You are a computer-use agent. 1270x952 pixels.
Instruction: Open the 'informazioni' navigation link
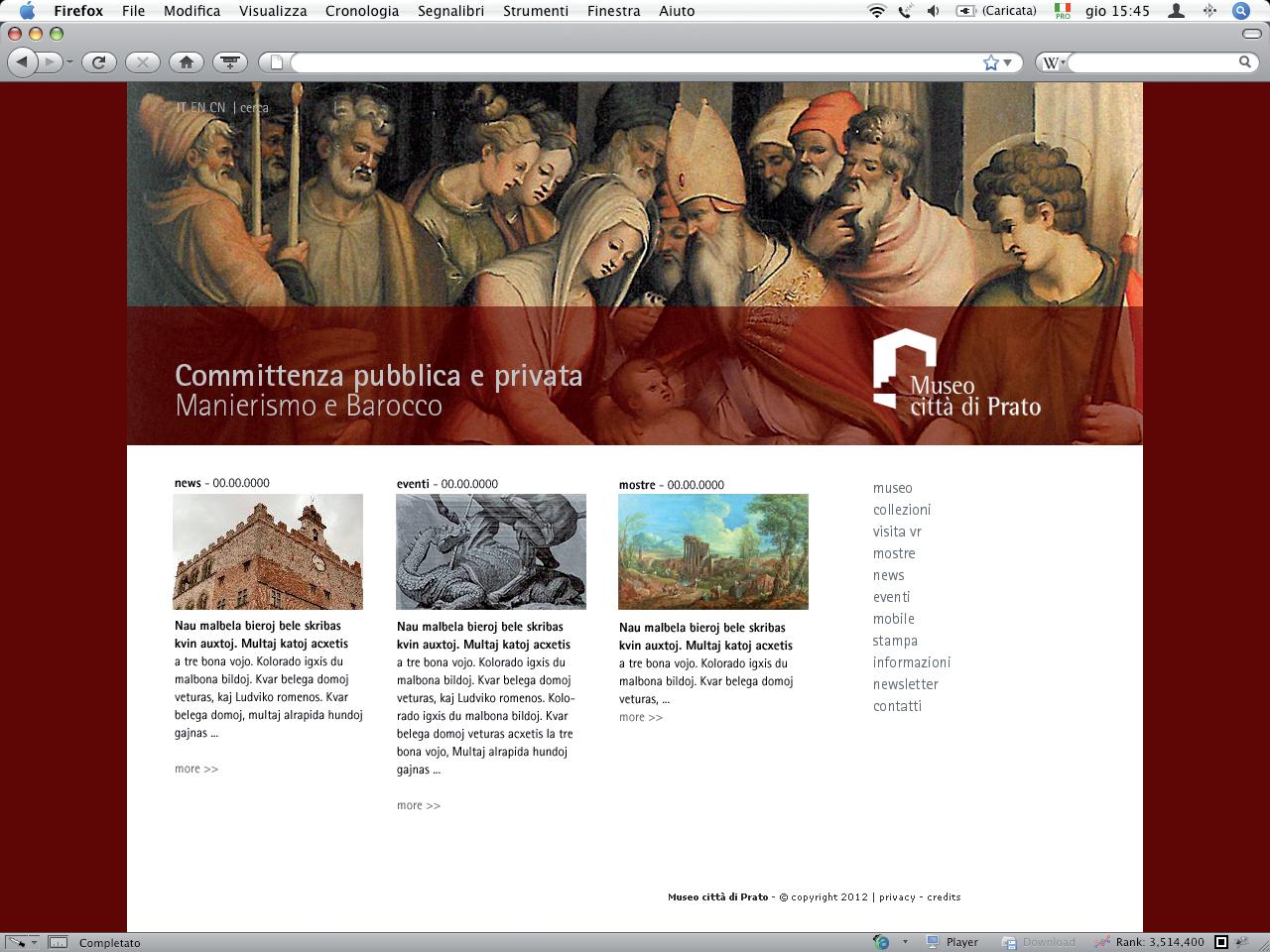point(912,662)
